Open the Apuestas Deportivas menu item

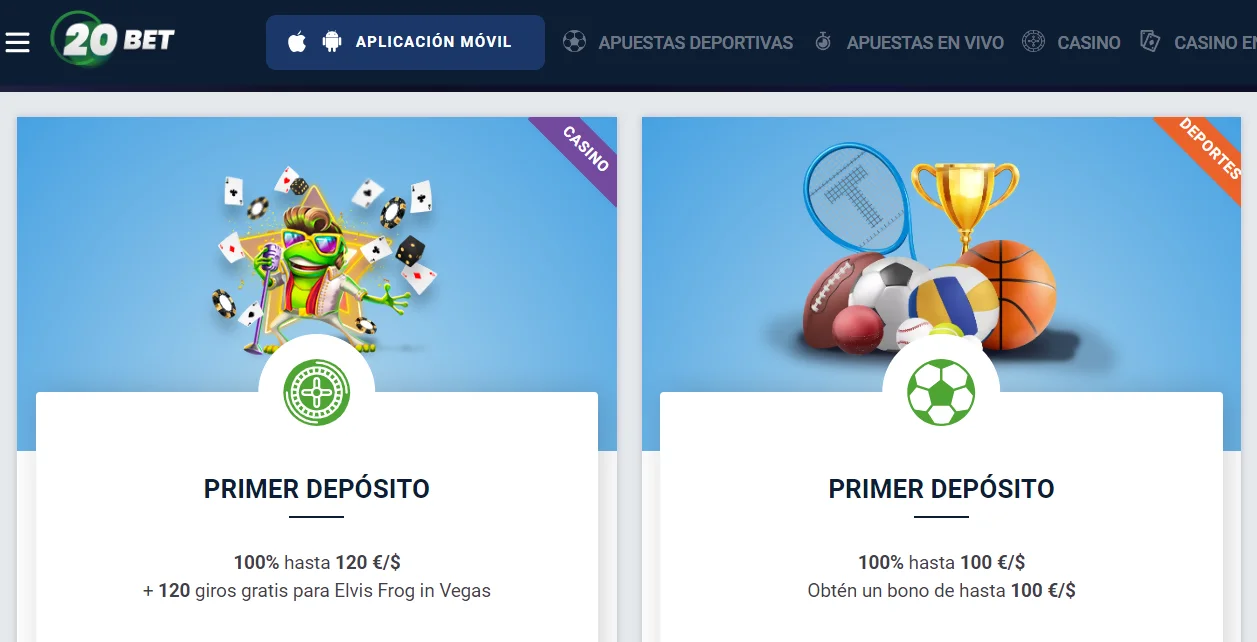pos(695,43)
